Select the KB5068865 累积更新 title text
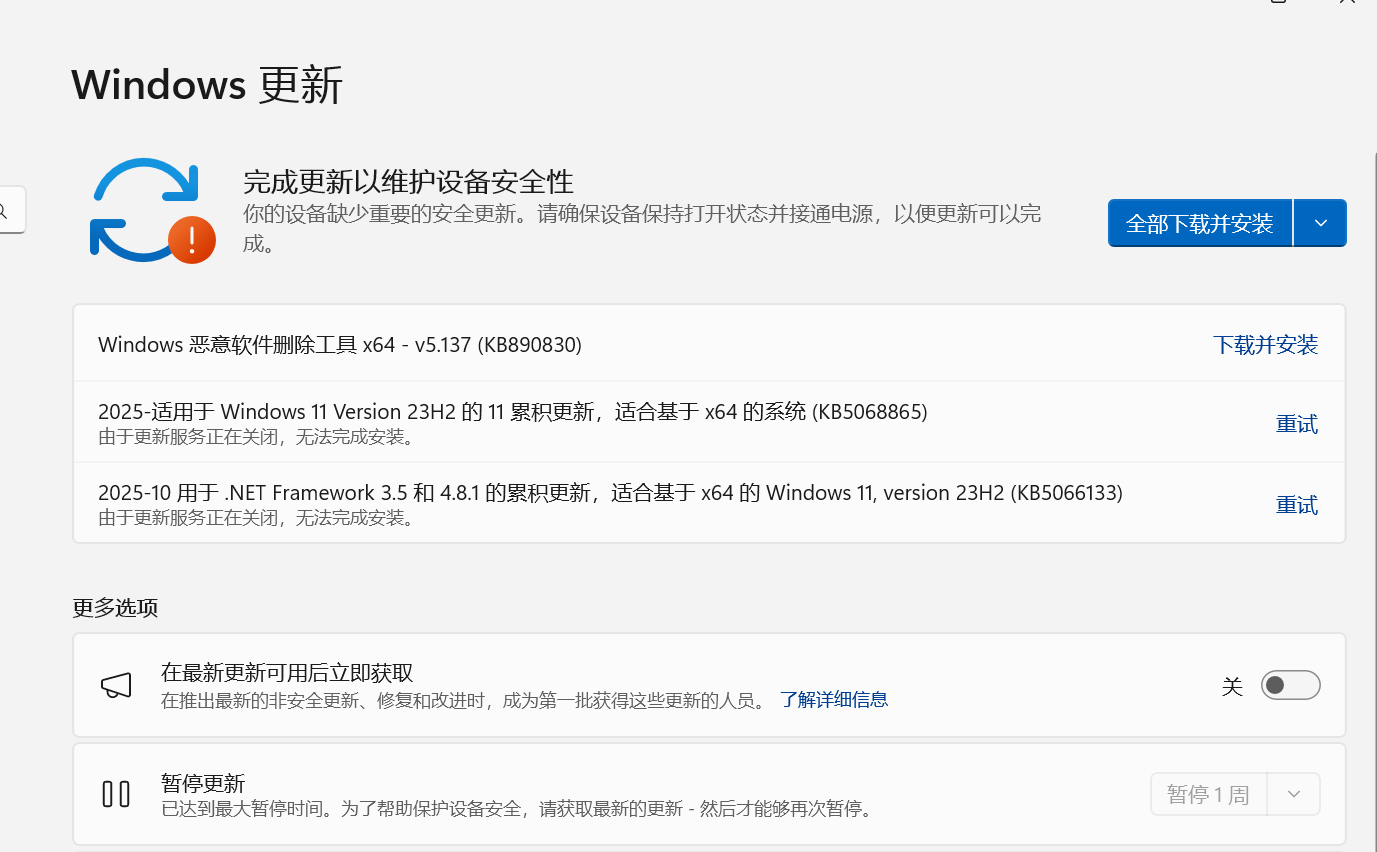 (x=513, y=411)
